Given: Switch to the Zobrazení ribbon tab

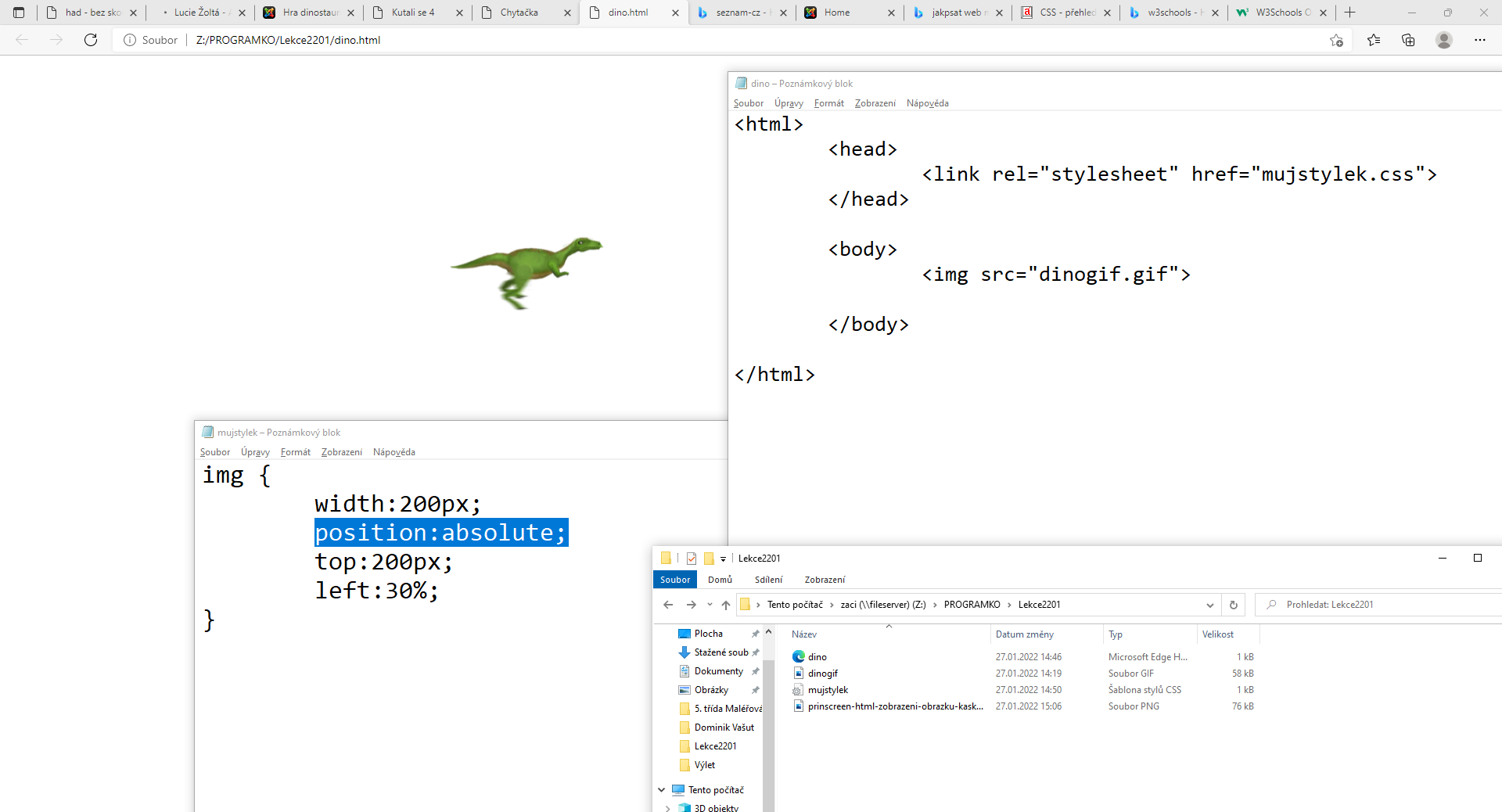Looking at the screenshot, I should pyautogui.click(x=824, y=580).
